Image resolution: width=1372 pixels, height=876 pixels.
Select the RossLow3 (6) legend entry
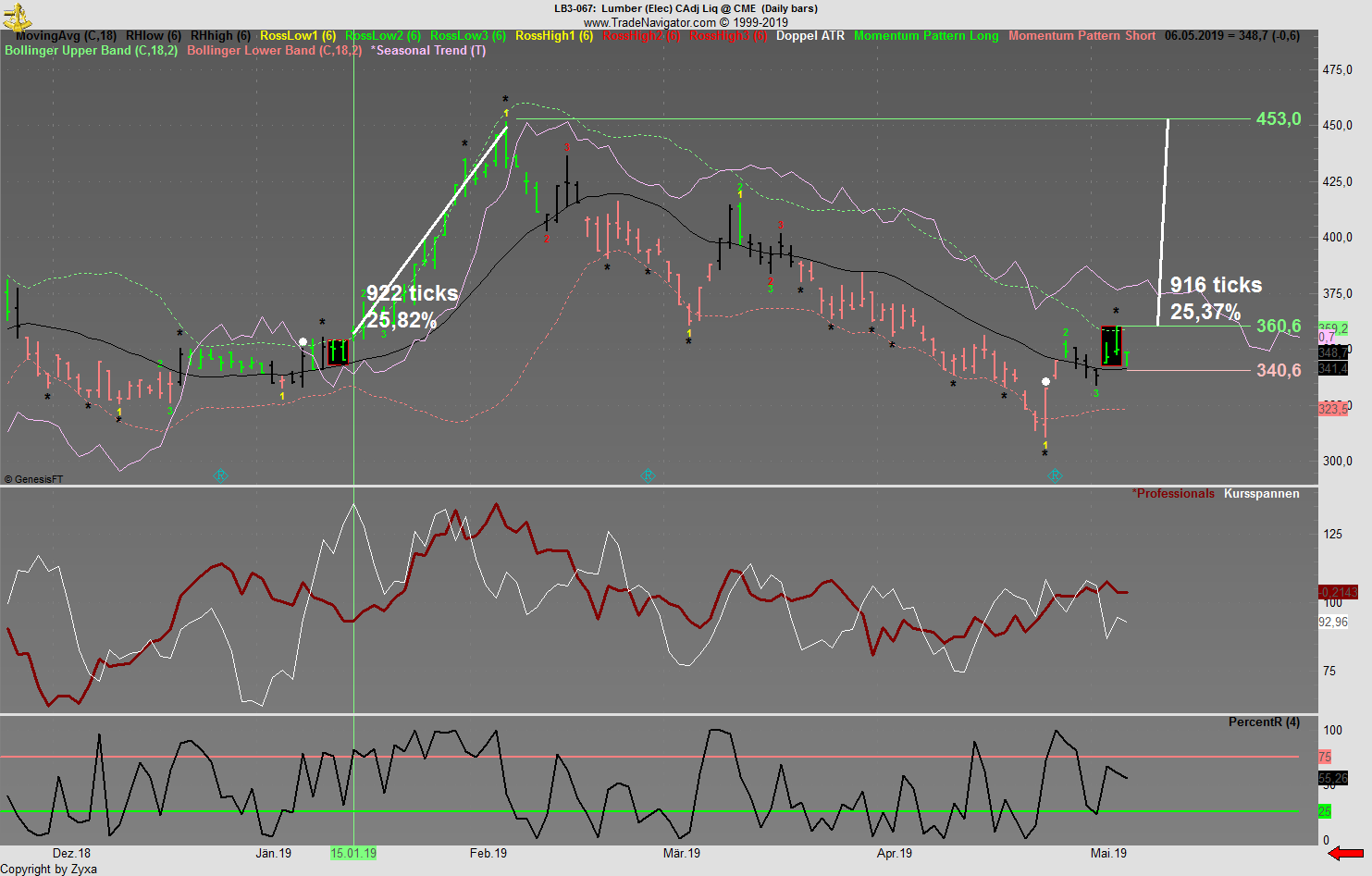pyautogui.click(x=468, y=36)
